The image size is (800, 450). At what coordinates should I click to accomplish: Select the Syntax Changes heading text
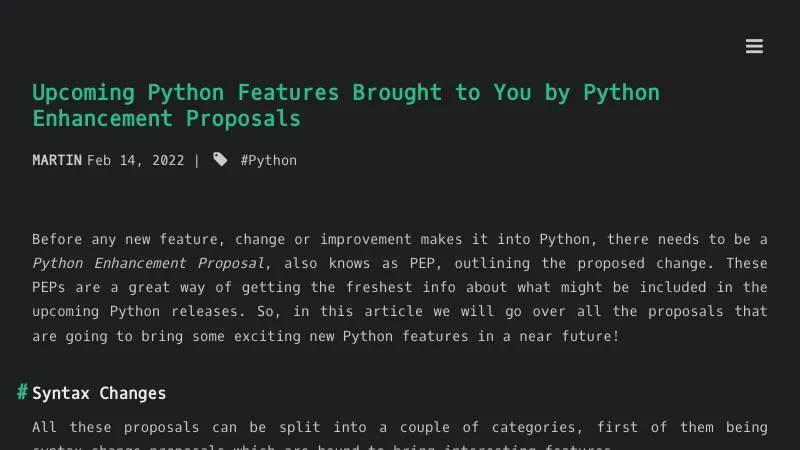coord(99,393)
